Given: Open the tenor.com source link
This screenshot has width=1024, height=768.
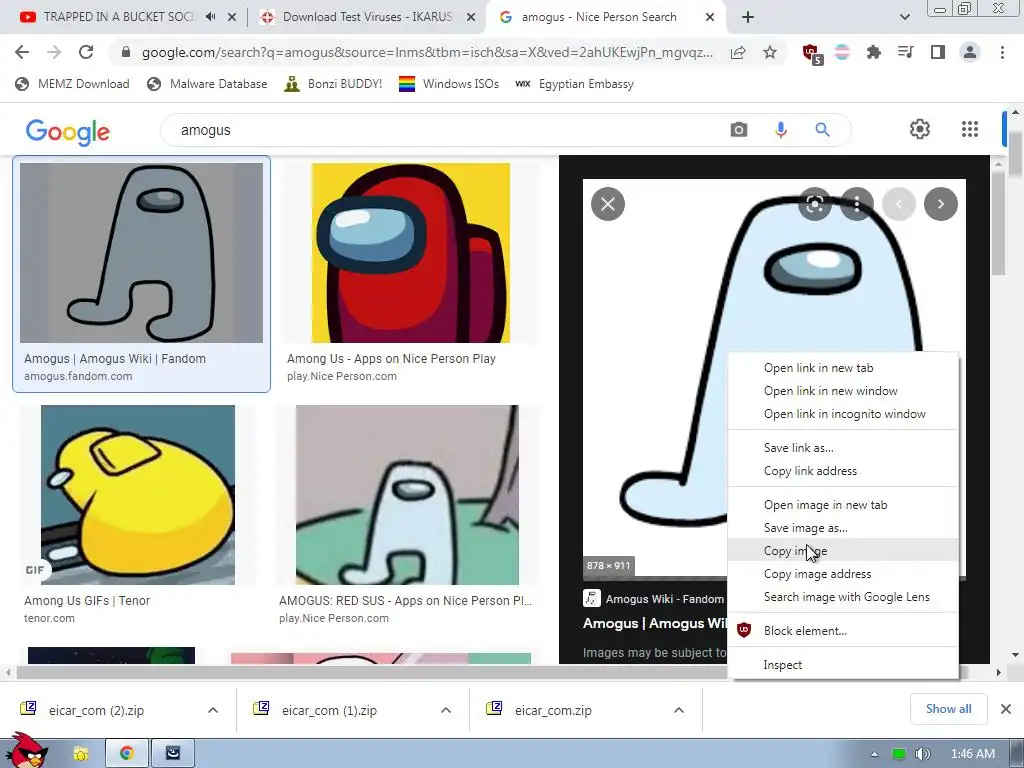Looking at the screenshot, I should (49, 618).
